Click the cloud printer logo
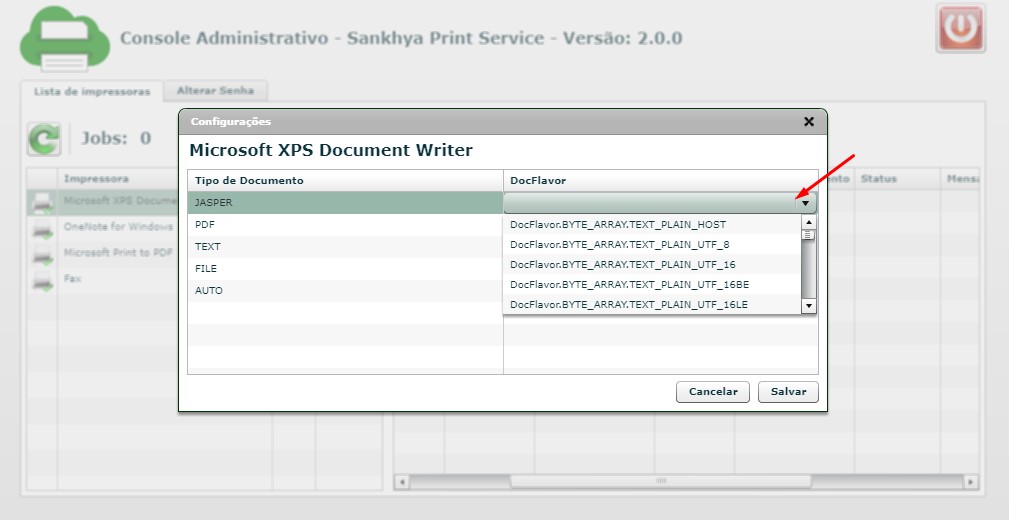The height and width of the screenshot is (520, 1009). click(64, 37)
